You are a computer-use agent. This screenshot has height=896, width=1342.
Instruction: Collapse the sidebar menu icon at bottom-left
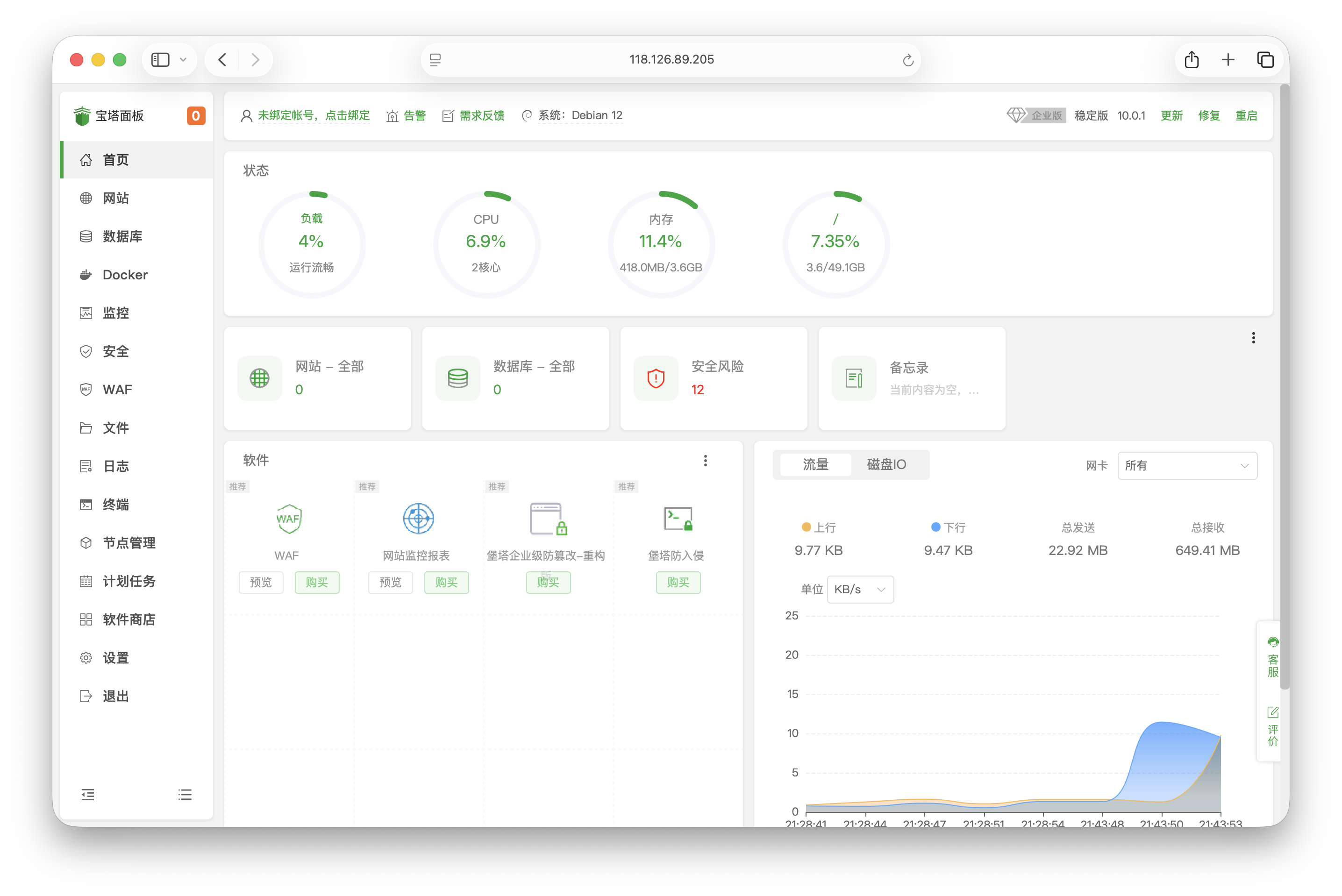[x=87, y=794]
